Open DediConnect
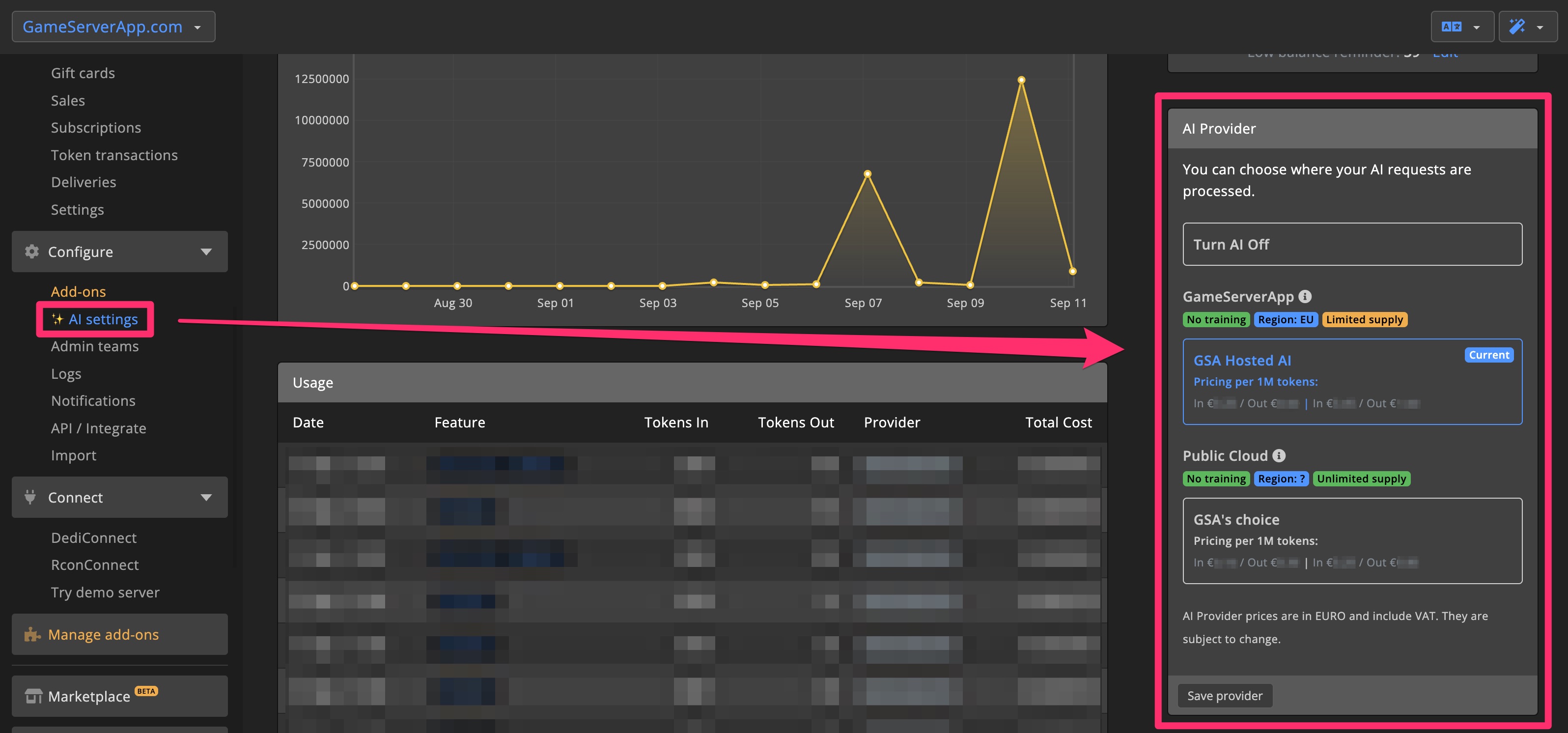1568x733 pixels. click(93, 537)
